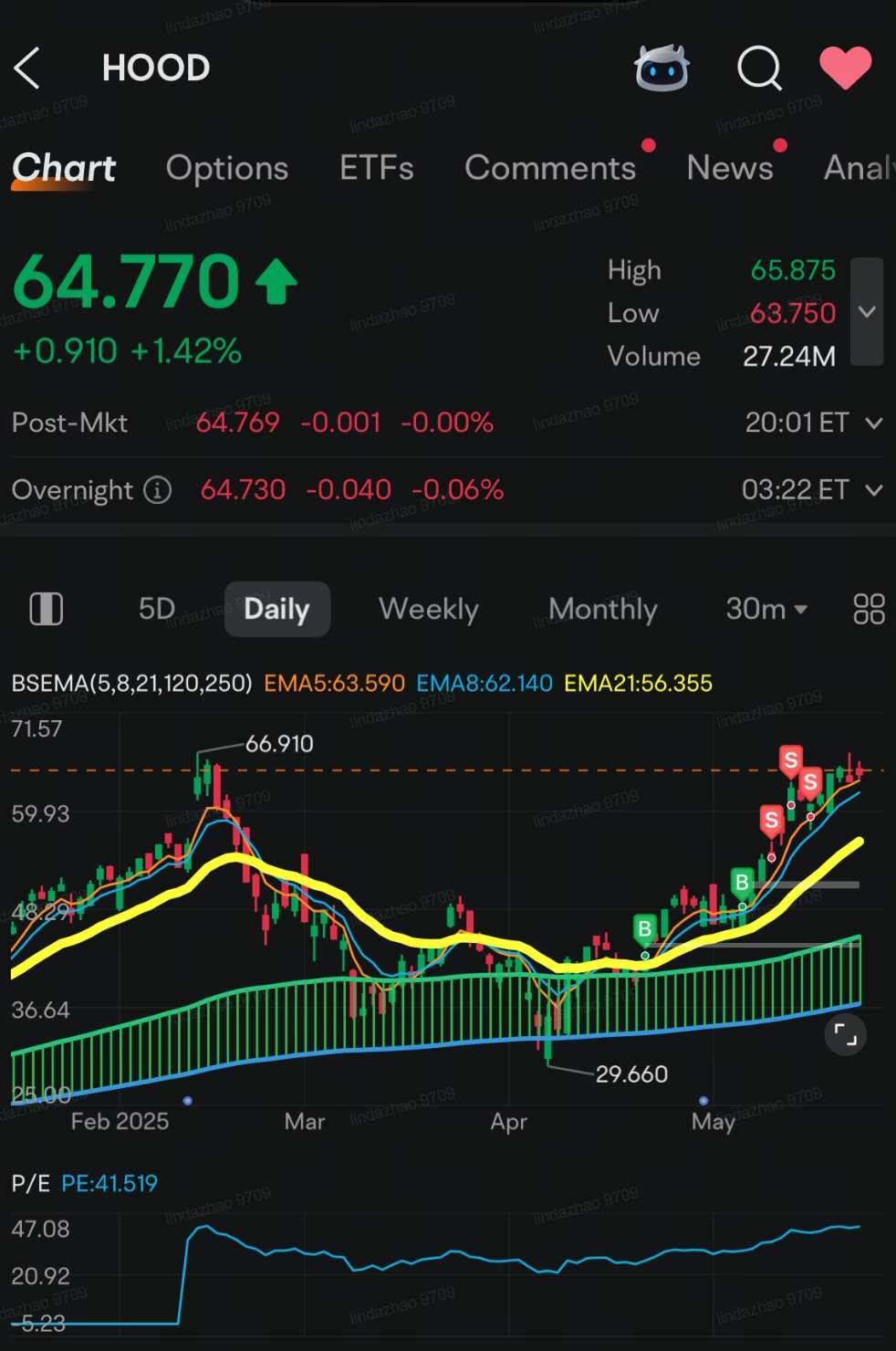Tap the 03:22 ET timestamp
Image resolution: width=896 pixels, height=1351 pixels.
click(x=796, y=490)
